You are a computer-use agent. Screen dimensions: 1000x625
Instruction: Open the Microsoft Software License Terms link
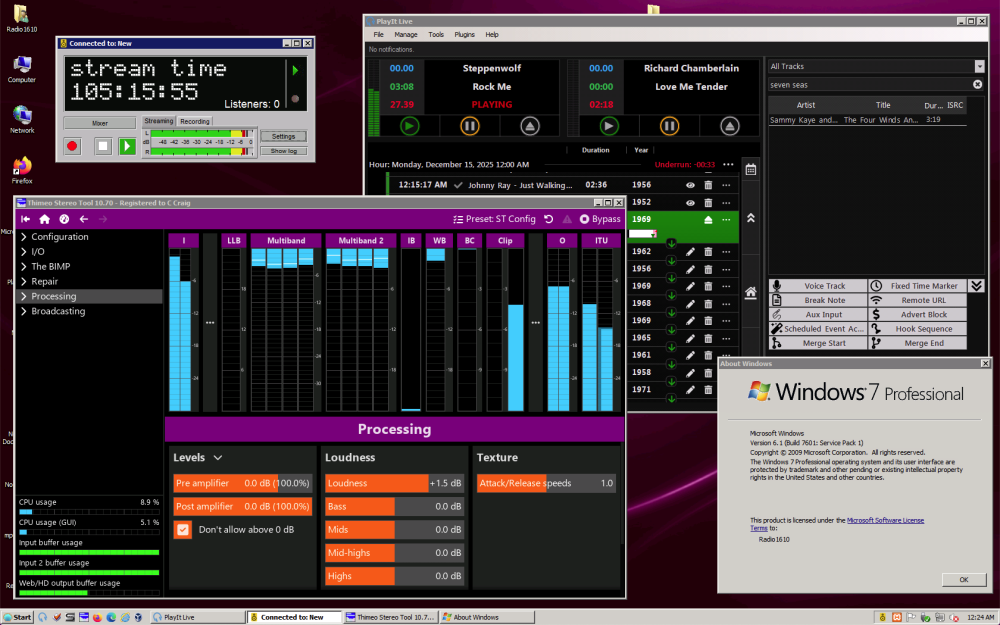click(885, 520)
